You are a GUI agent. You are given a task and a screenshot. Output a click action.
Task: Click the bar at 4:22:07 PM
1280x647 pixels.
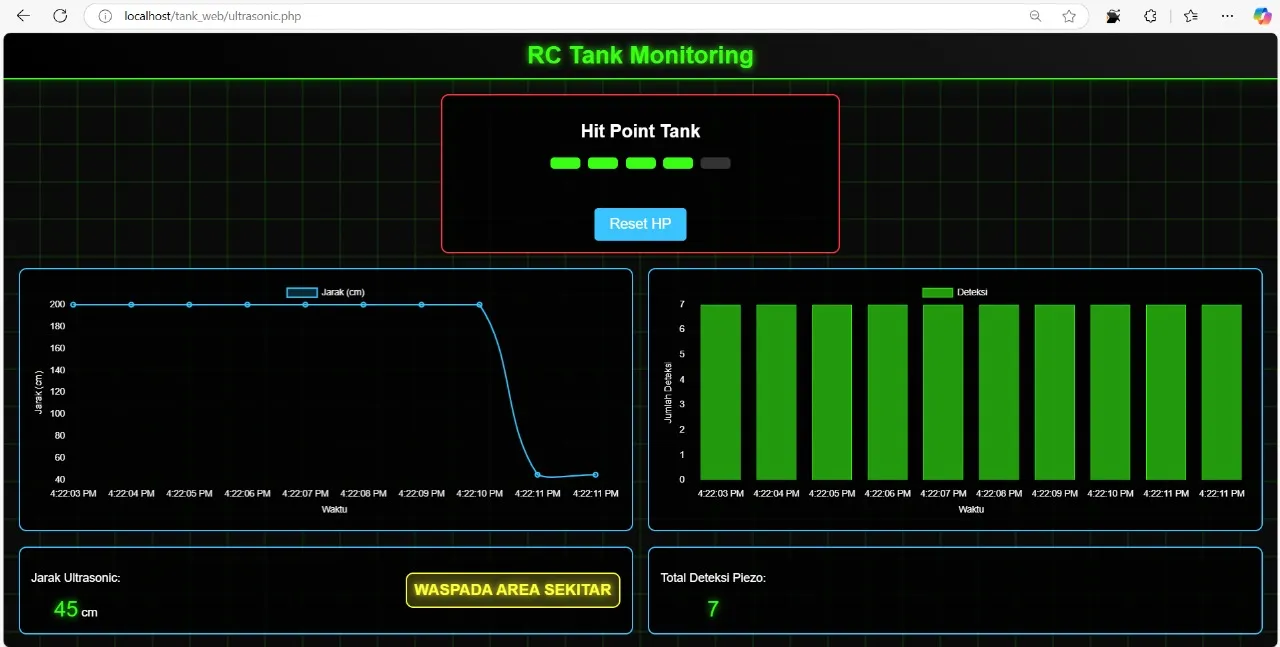[943, 392]
